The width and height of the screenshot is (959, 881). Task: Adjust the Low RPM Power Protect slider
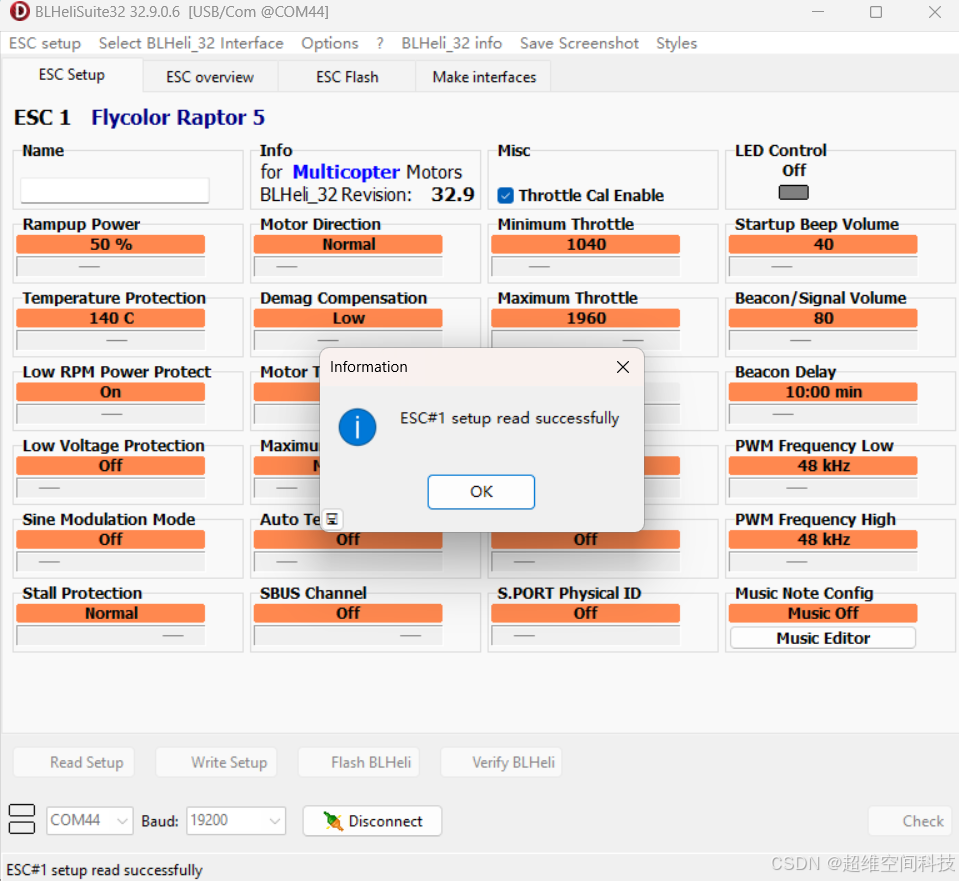[x=111, y=414]
